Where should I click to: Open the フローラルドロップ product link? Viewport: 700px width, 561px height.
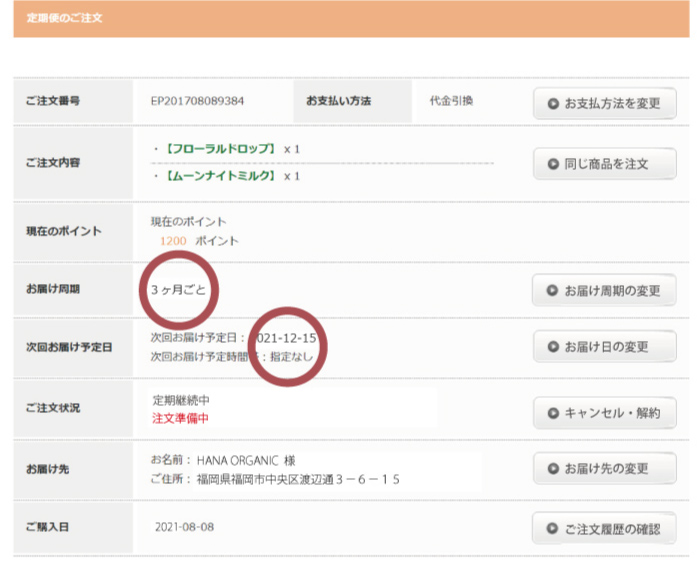pyautogui.click(x=217, y=148)
